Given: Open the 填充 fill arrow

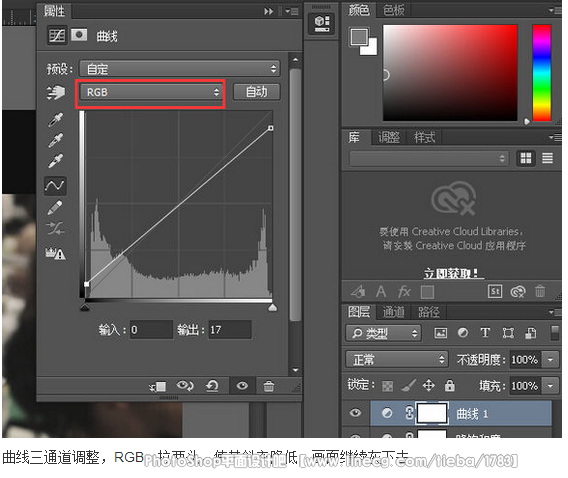Looking at the screenshot, I should [x=551, y=386].
